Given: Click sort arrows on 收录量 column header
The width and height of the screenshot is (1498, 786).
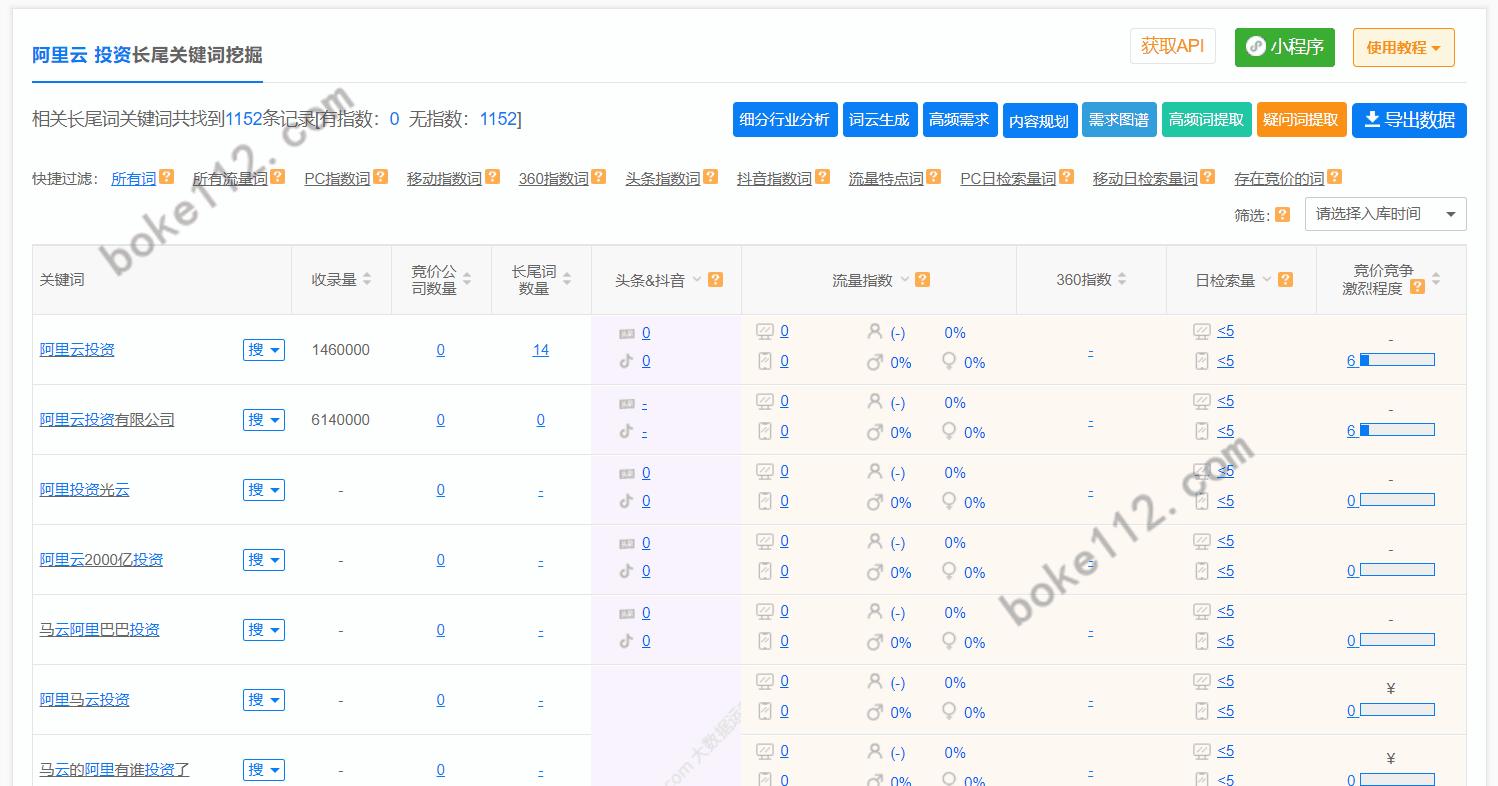Looking at the screenshot, I should coord(368,279).
